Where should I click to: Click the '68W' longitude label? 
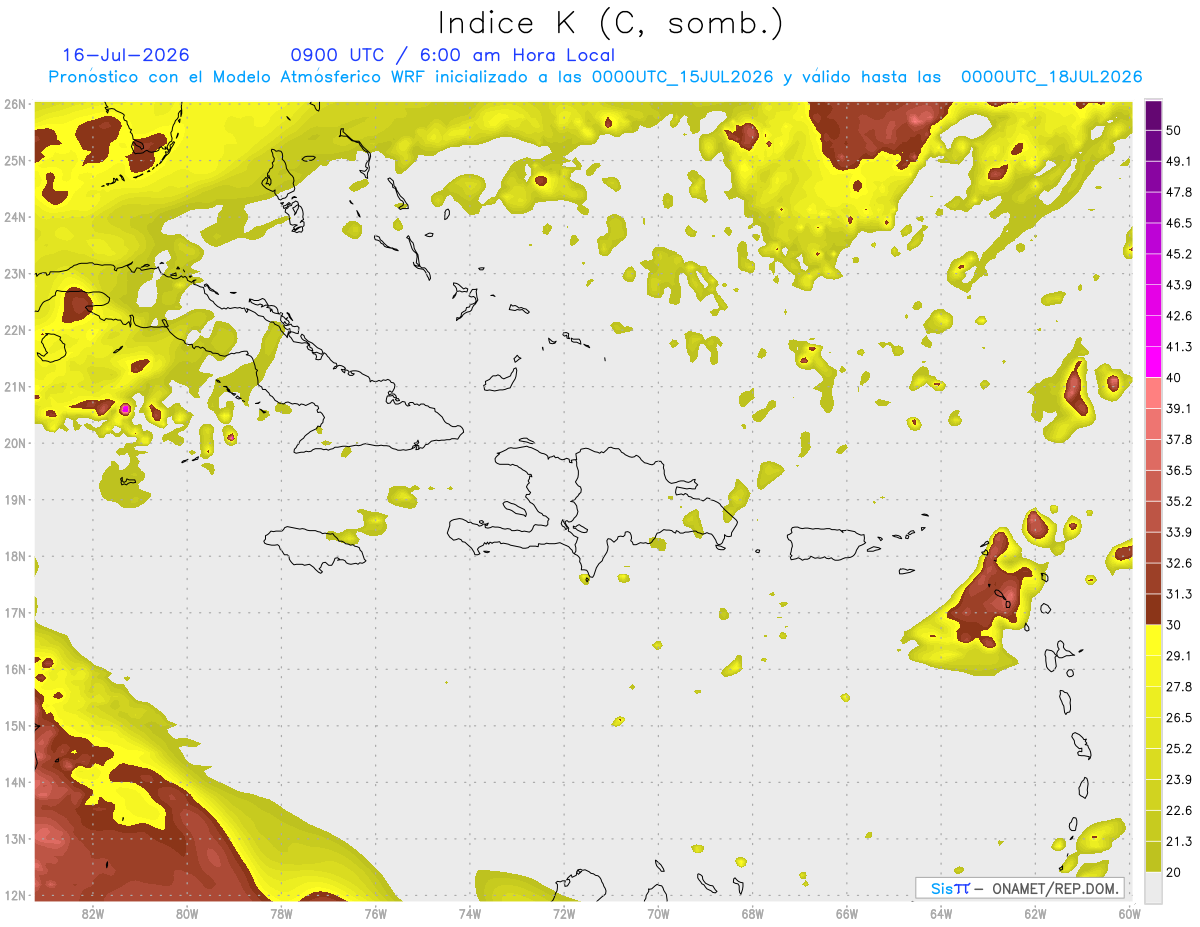[752, 913]
